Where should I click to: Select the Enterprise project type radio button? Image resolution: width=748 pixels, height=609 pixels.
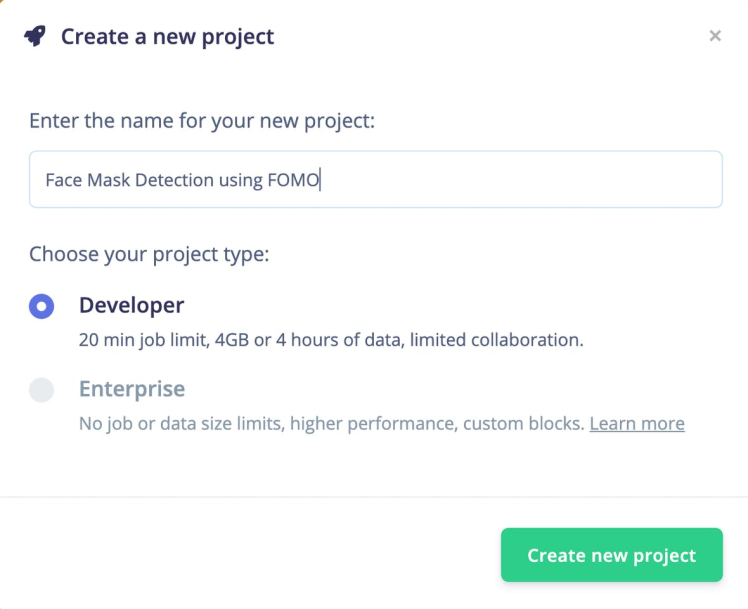42,390
